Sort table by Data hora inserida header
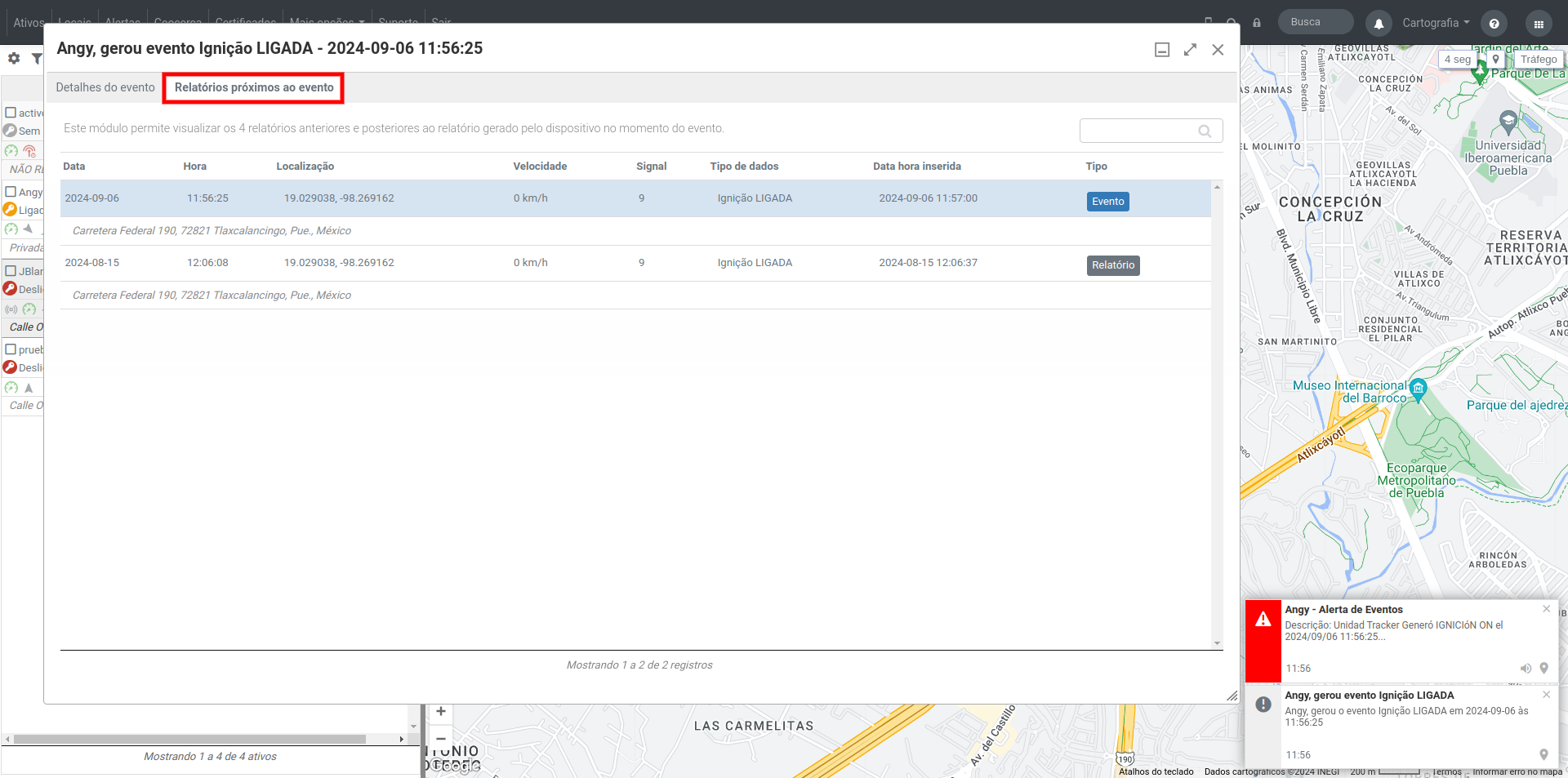The height and width of the screenshot is (778, 1568). click(x=916, y=167)
